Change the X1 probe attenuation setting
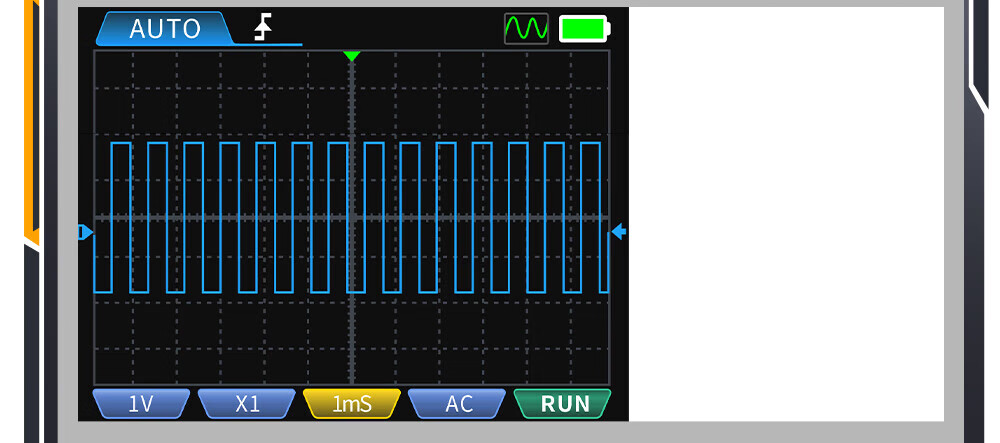This screenshot has height=443, width=1000. [x=247, y=403]
